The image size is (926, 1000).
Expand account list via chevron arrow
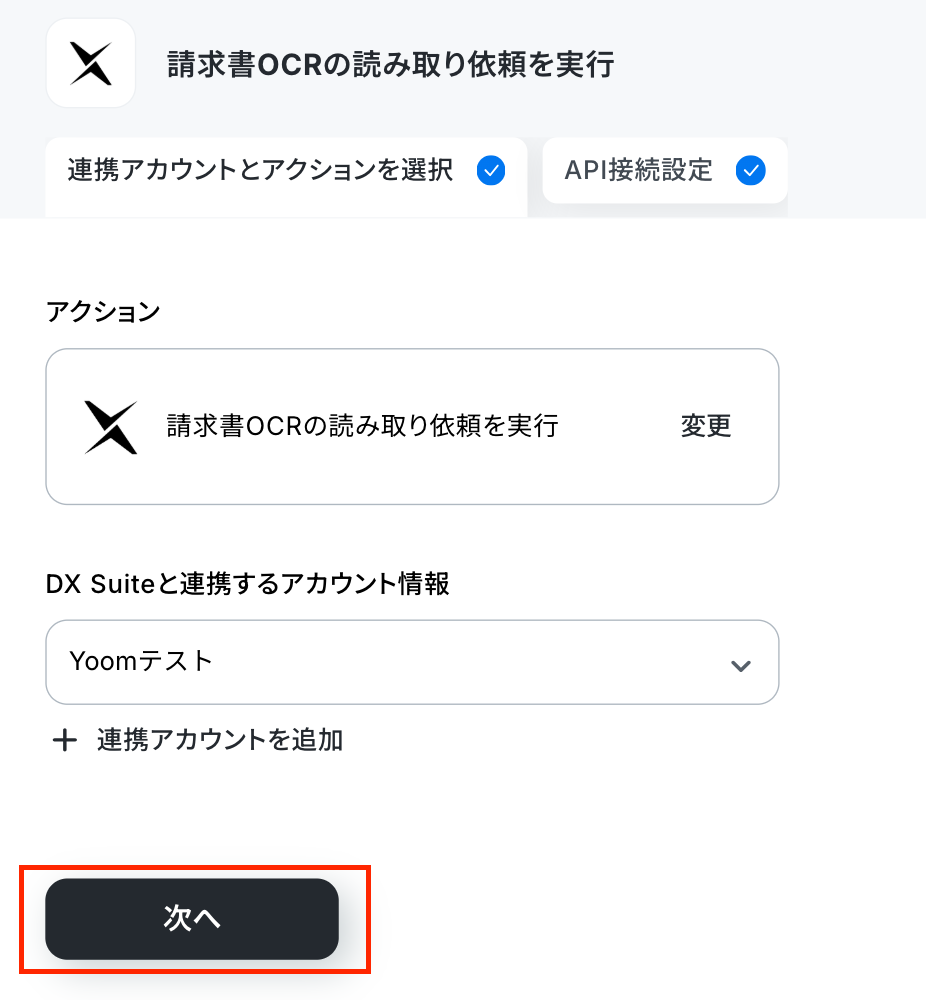pyautogui.click(x=740, y=666)
